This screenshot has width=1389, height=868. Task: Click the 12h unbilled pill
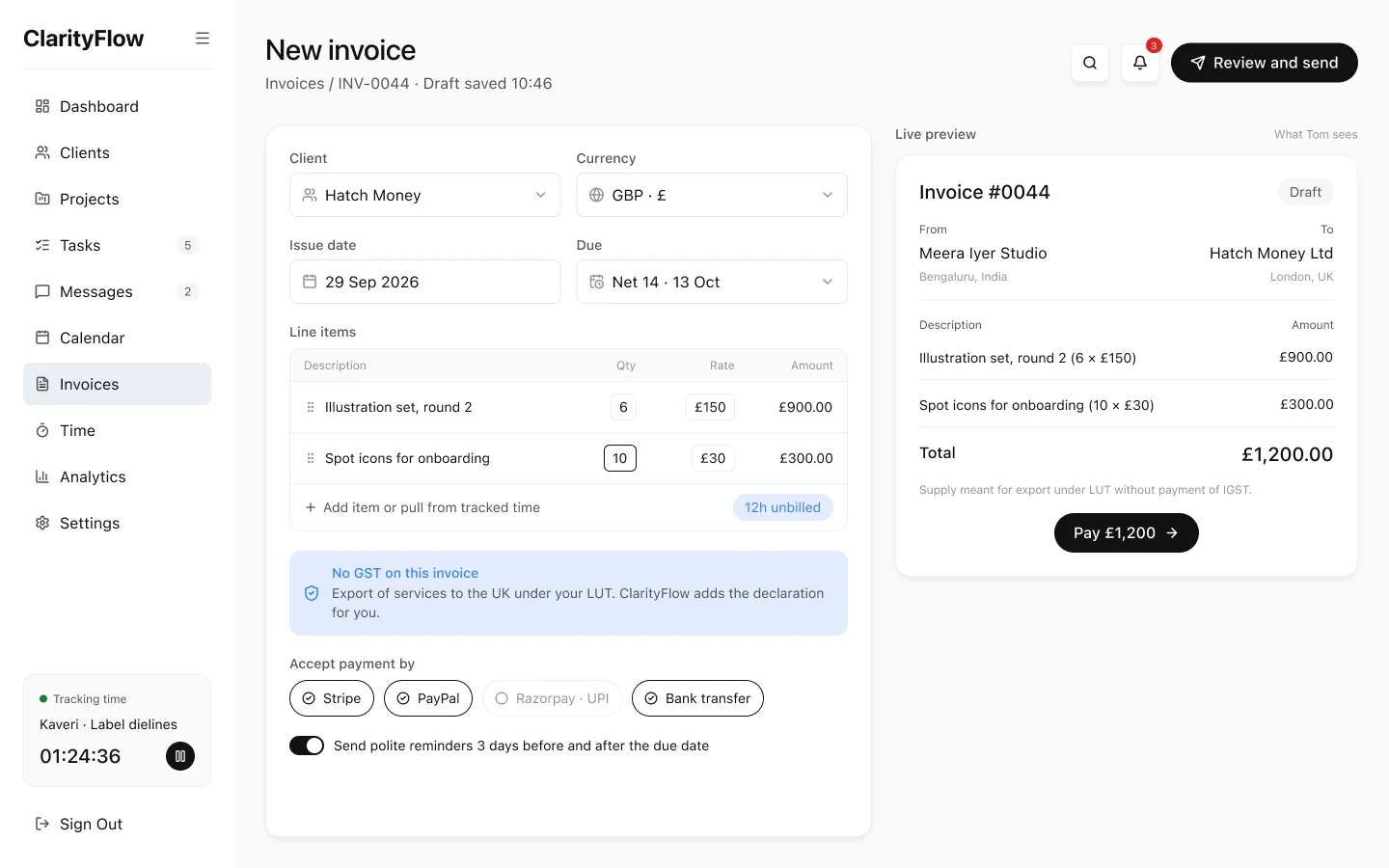[782, 507]
